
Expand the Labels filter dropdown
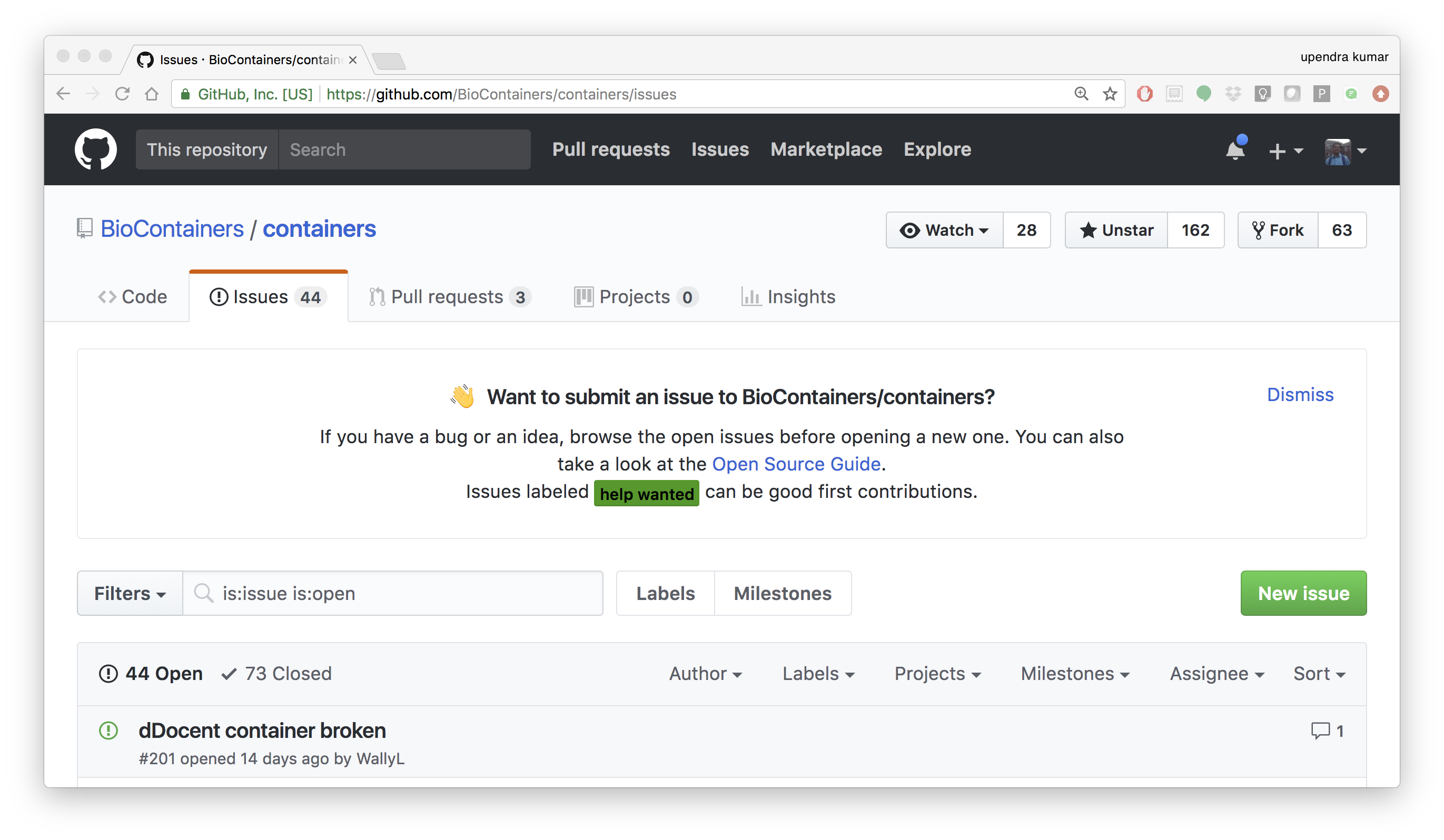(818, 674)
